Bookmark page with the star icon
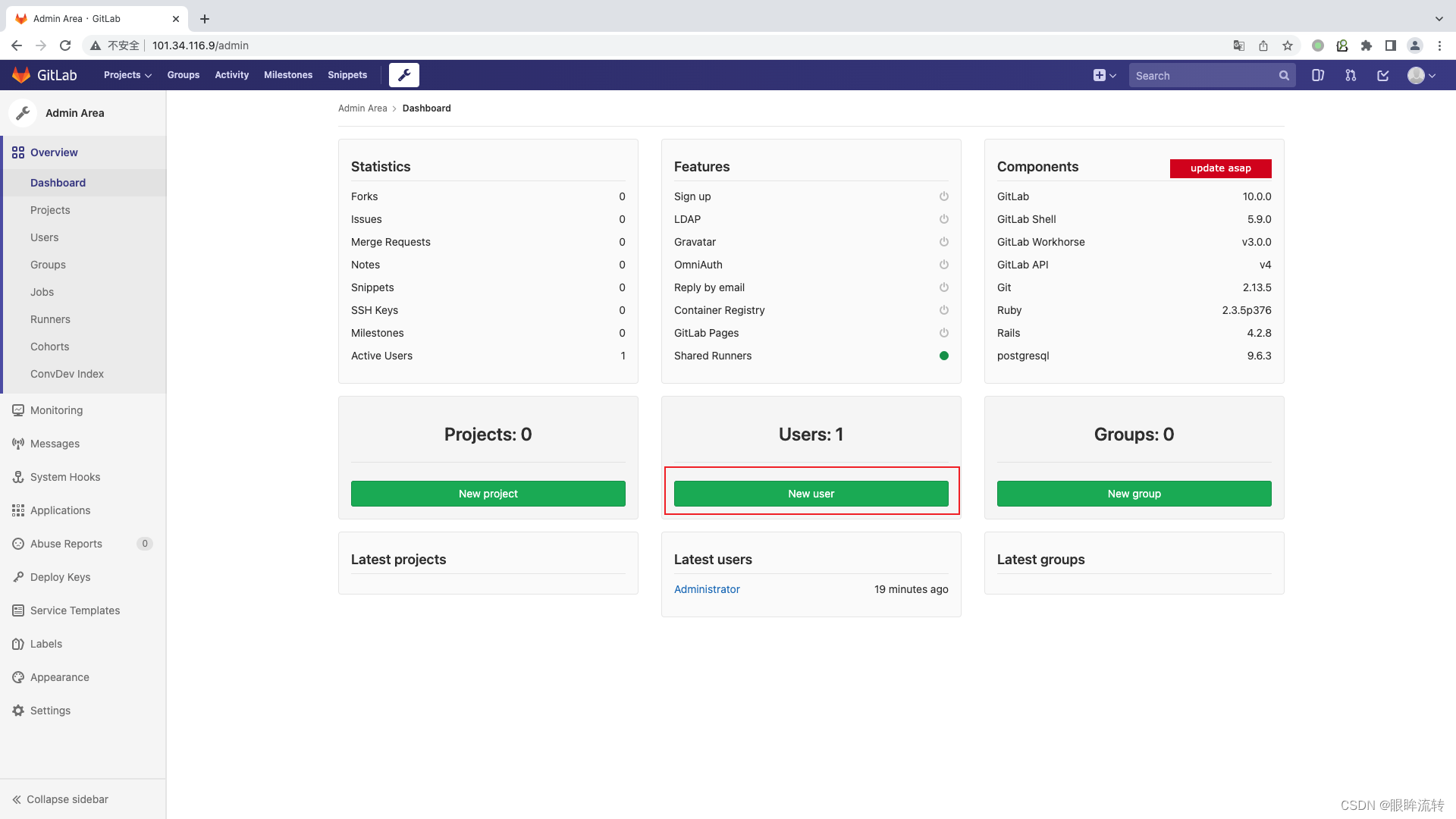This screenshot has width=1456, height=819. tap(1288, 45)
